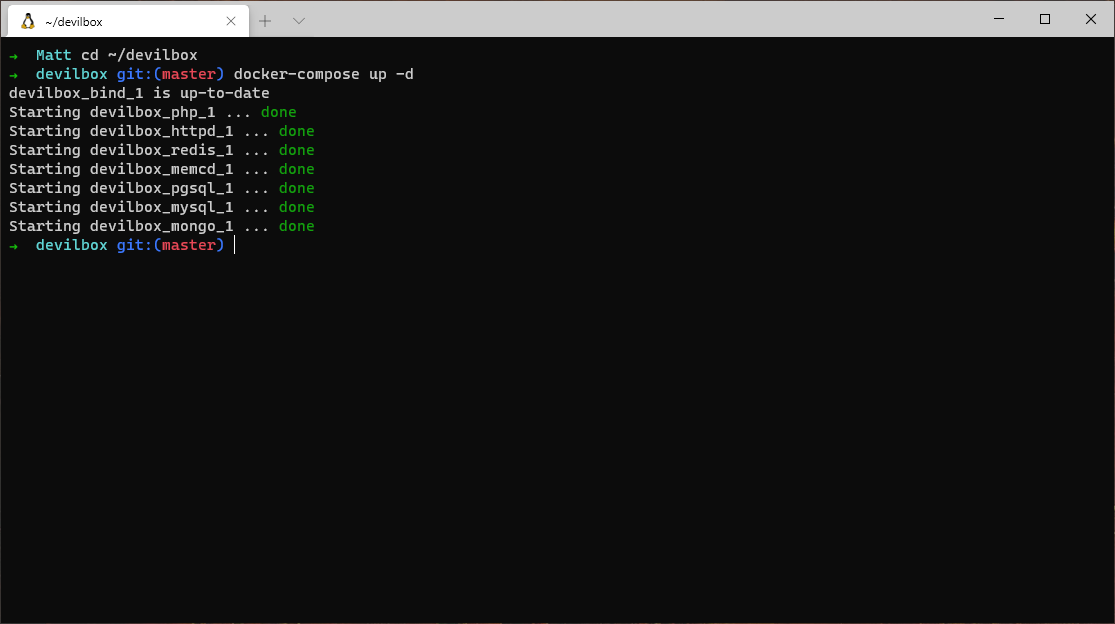
Task: Click 'Starting devilbox_redis_1' text
Action: (121, 151)
